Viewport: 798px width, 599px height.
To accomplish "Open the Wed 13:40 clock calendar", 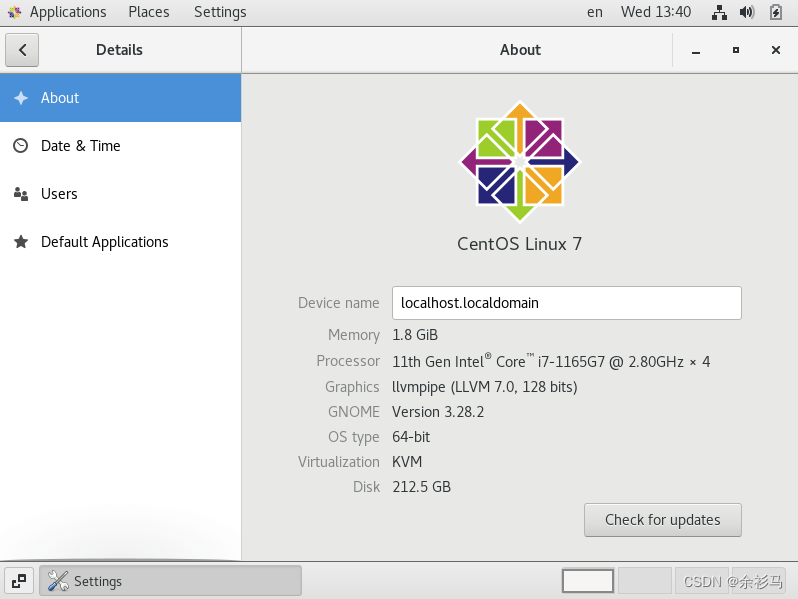I will 656,12.
